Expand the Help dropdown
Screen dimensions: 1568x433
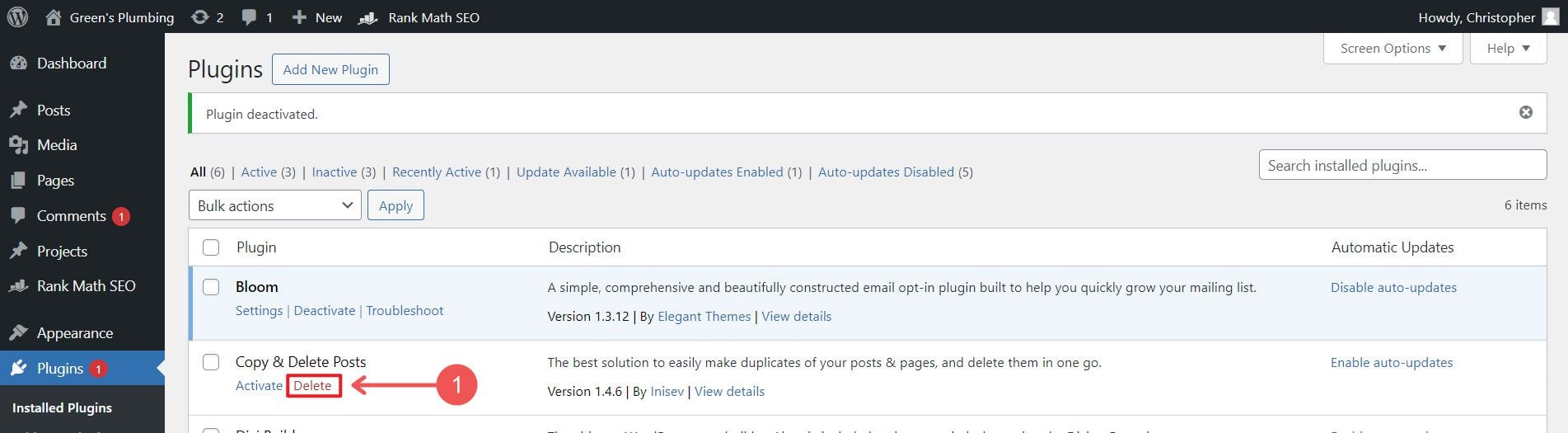point(1507,49)
